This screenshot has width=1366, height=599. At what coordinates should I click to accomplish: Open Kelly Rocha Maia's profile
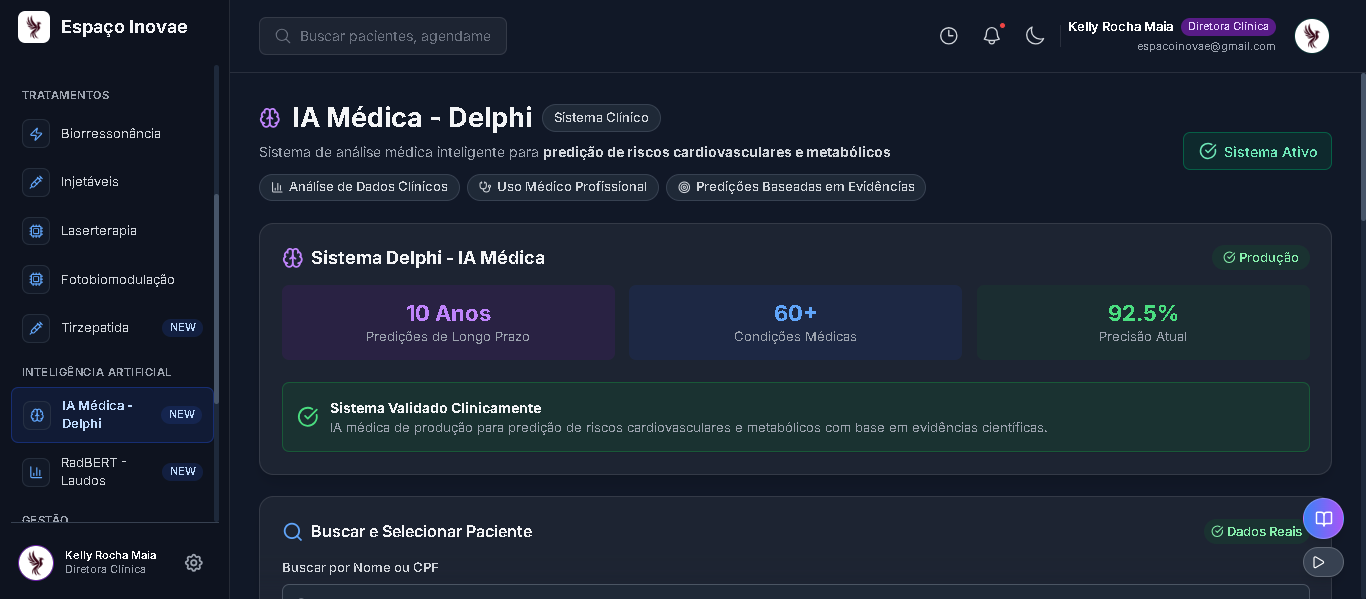pos(1311,36)
